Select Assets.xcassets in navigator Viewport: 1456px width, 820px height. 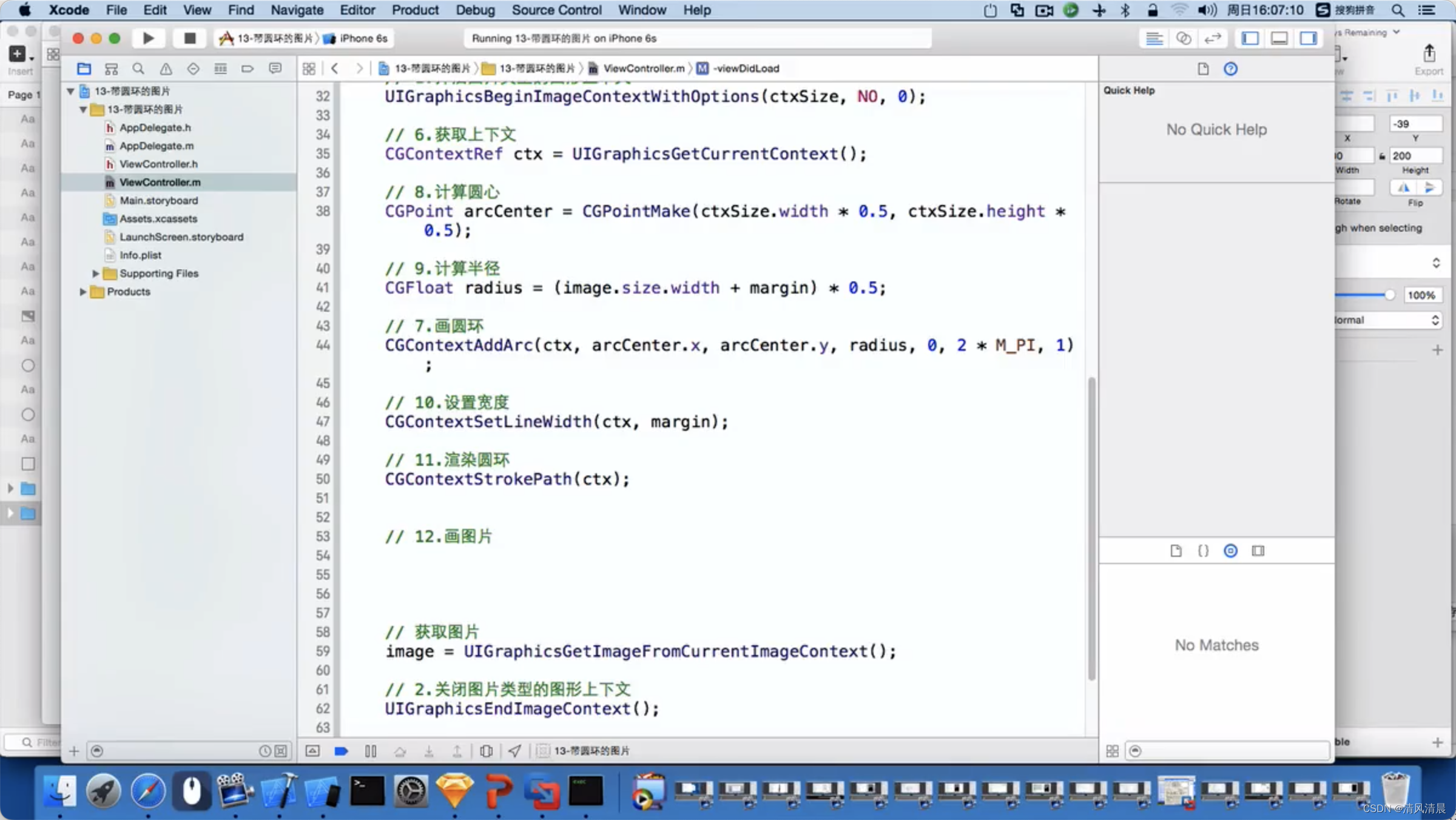coord(158,218)
